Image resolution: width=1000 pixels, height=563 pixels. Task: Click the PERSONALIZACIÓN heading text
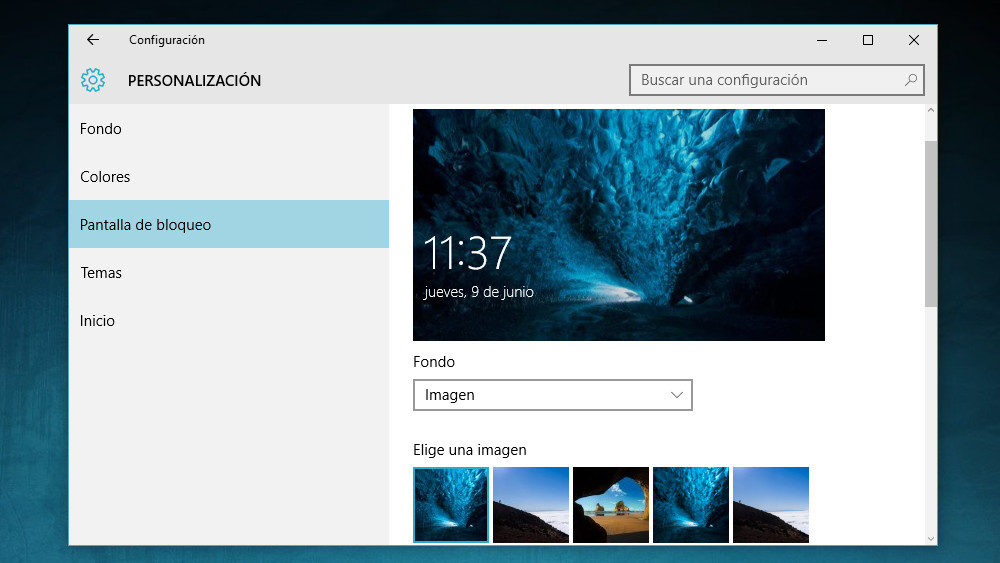[x=195, y=80]
